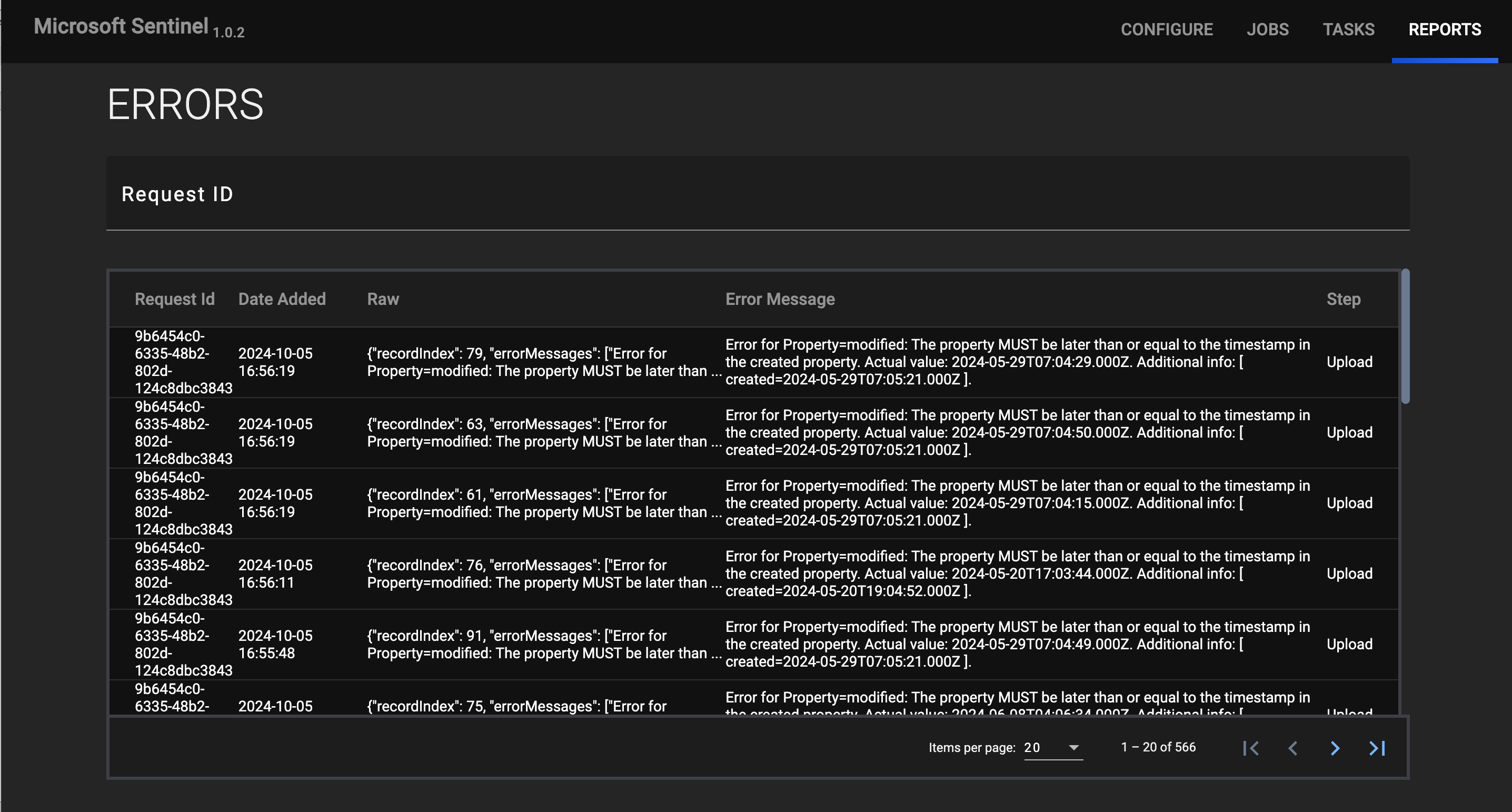This screenshot has width=1512, height=812.
Task: Jump to the last page of errors
Action: [1377, 748]
